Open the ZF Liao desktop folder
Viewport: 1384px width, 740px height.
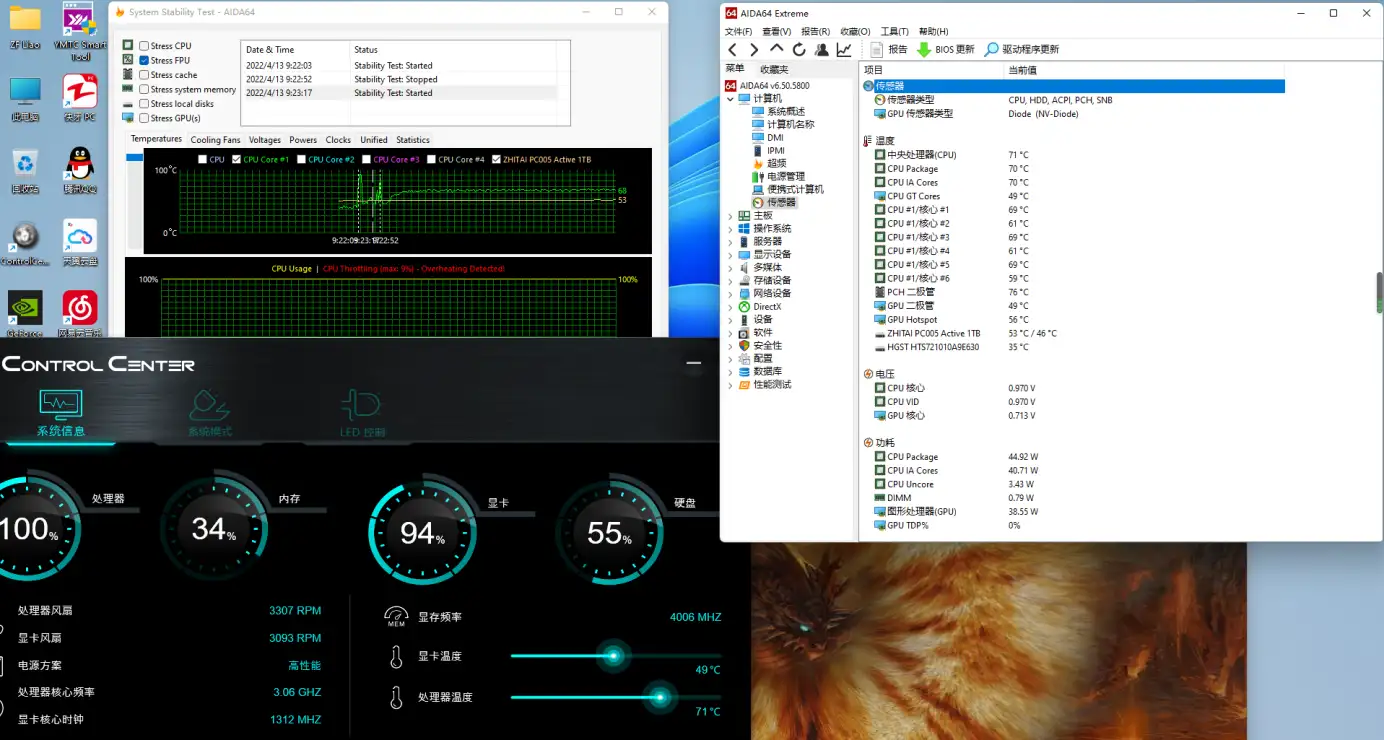click(x=25, y=27)
